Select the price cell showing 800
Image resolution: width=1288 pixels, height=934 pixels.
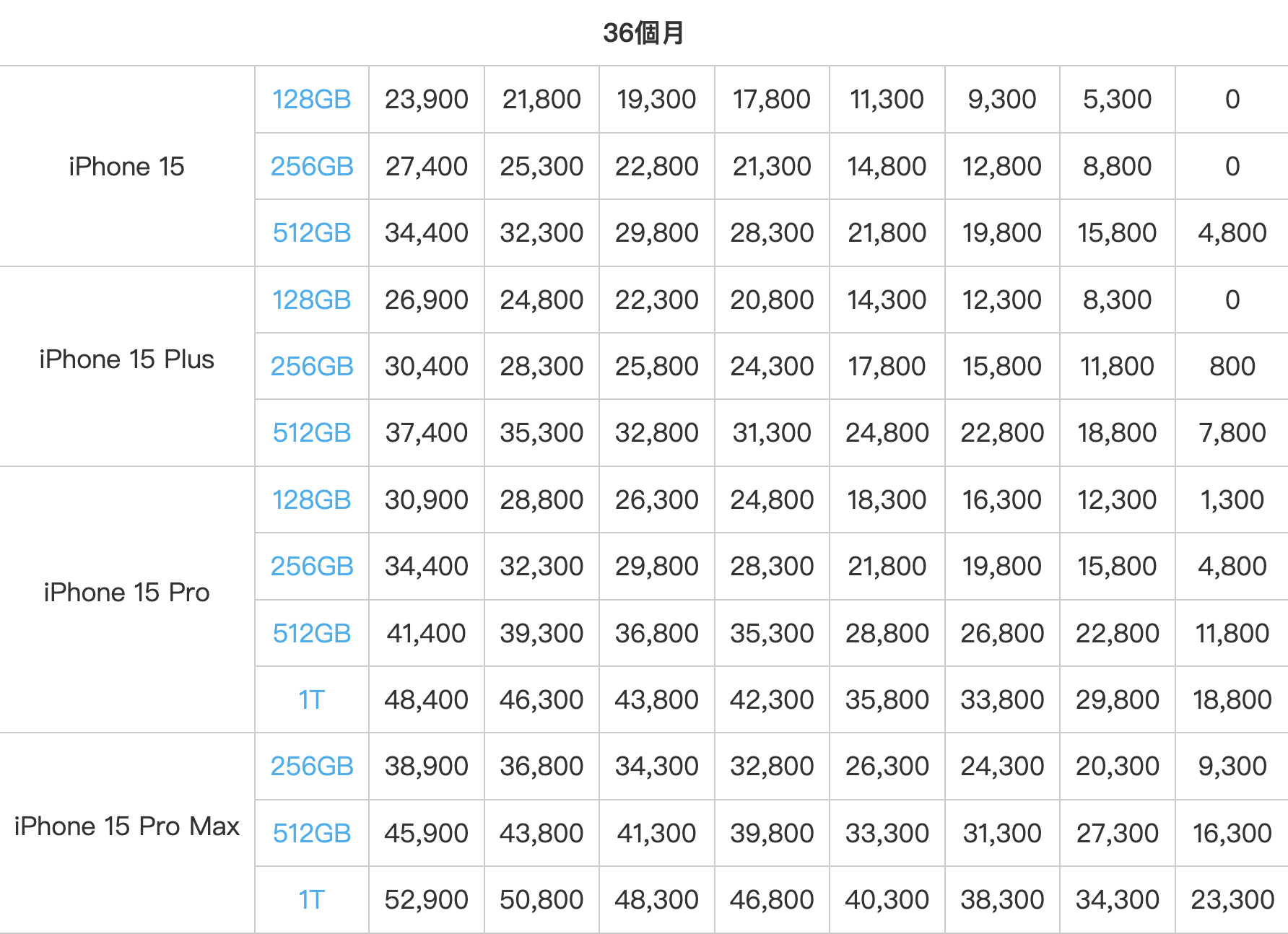[x=1232, y=367]
